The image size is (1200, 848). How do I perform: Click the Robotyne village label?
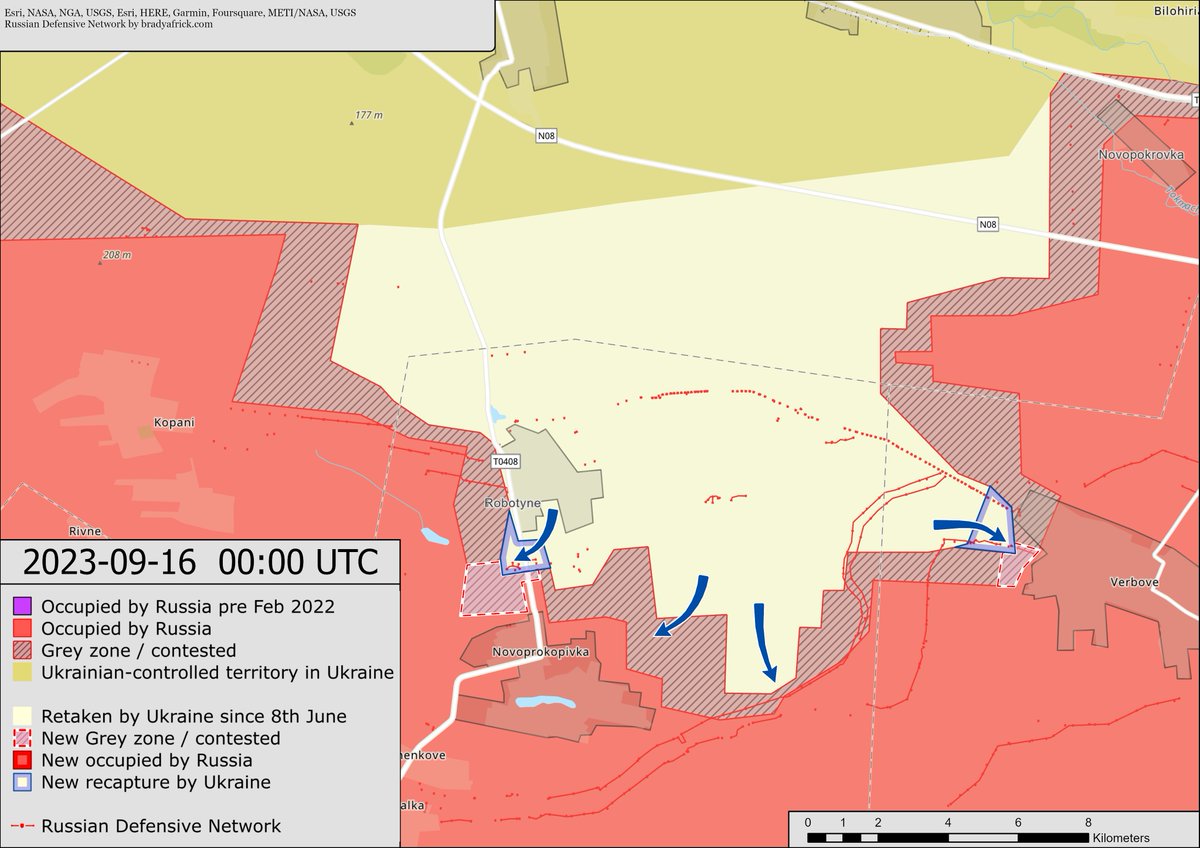click(x=511, y=503)
